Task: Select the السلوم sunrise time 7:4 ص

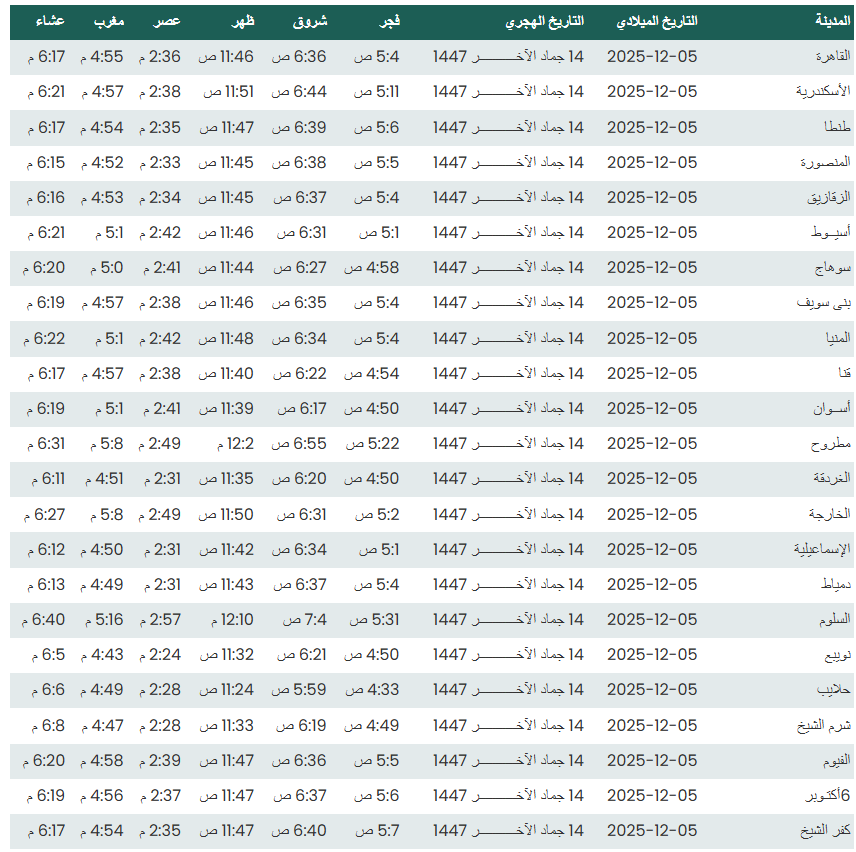Action: 304,620
